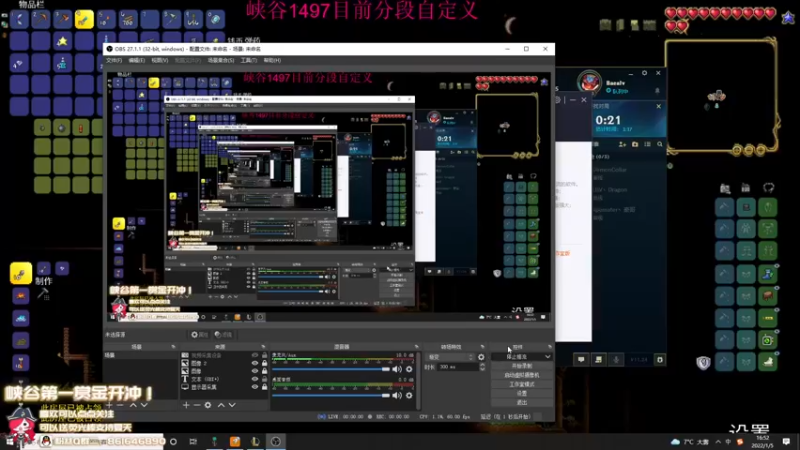
Task: Decrease the transition duration with the down stepper
Action: (x=482, y=369)
